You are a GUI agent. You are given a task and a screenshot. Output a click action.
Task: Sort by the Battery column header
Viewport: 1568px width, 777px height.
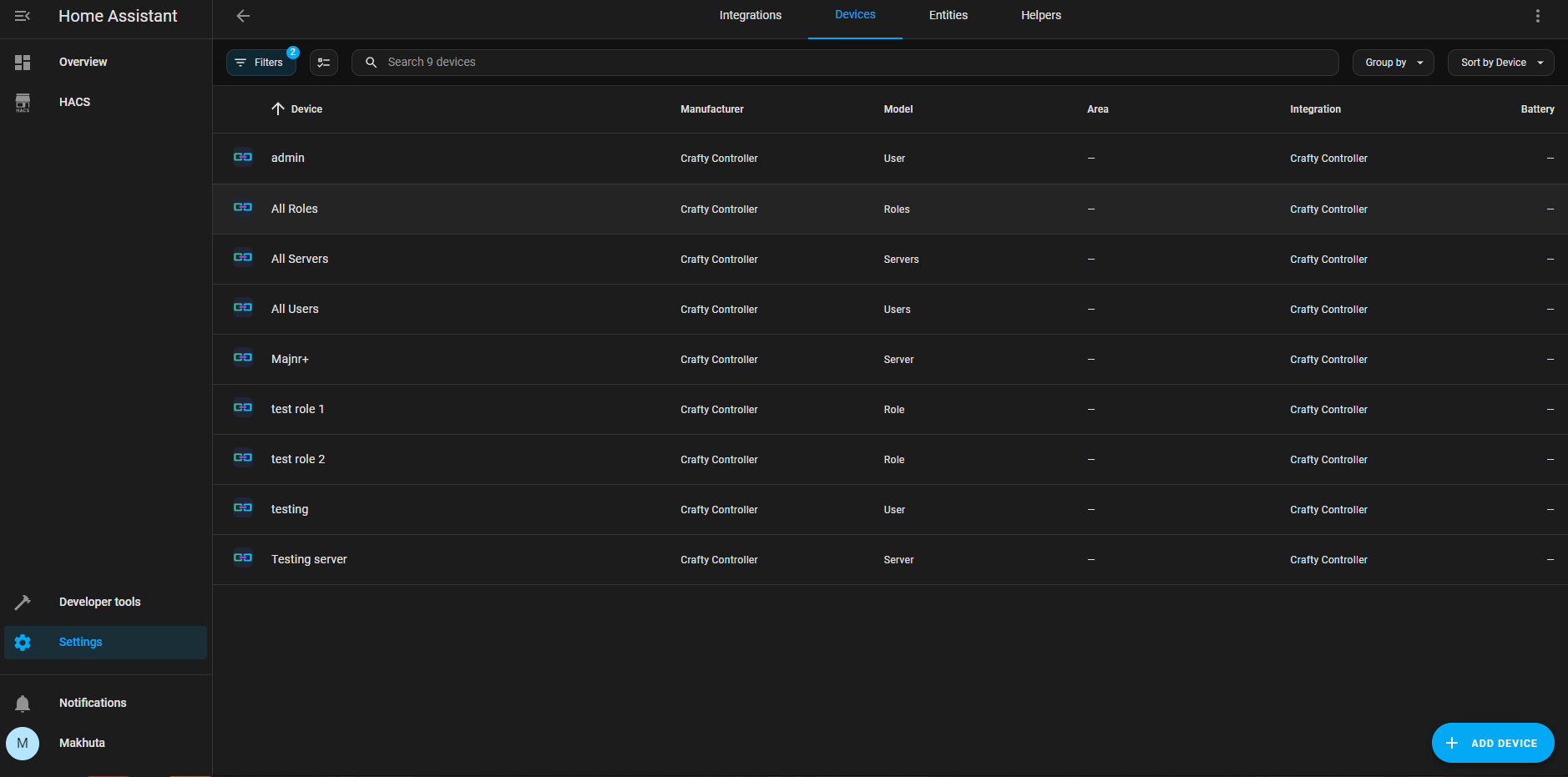tap(1537, 109)
